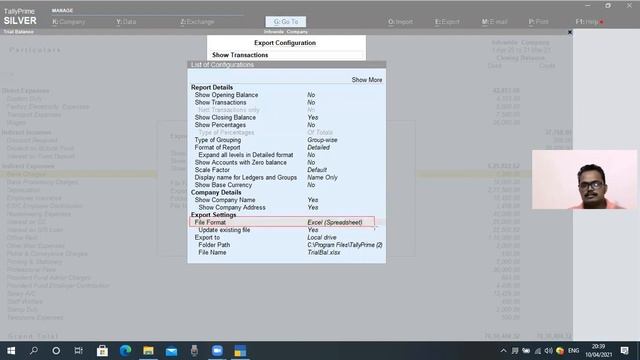Click the Show More link
This screenshot has height=360, width=640.
pyautogui.click(x=367, y=80)
